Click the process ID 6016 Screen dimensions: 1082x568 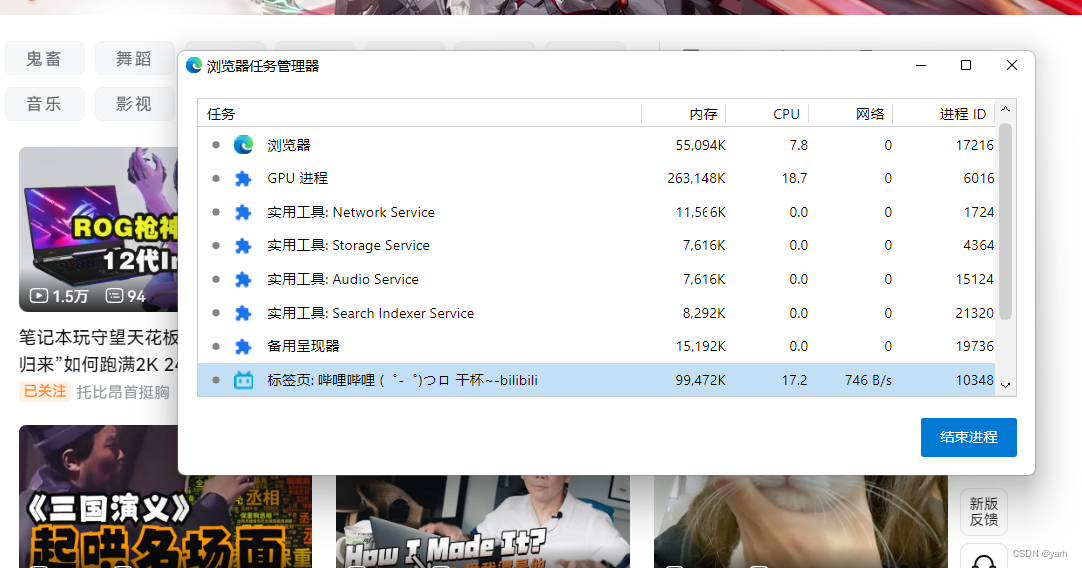[x=978, y=178]
